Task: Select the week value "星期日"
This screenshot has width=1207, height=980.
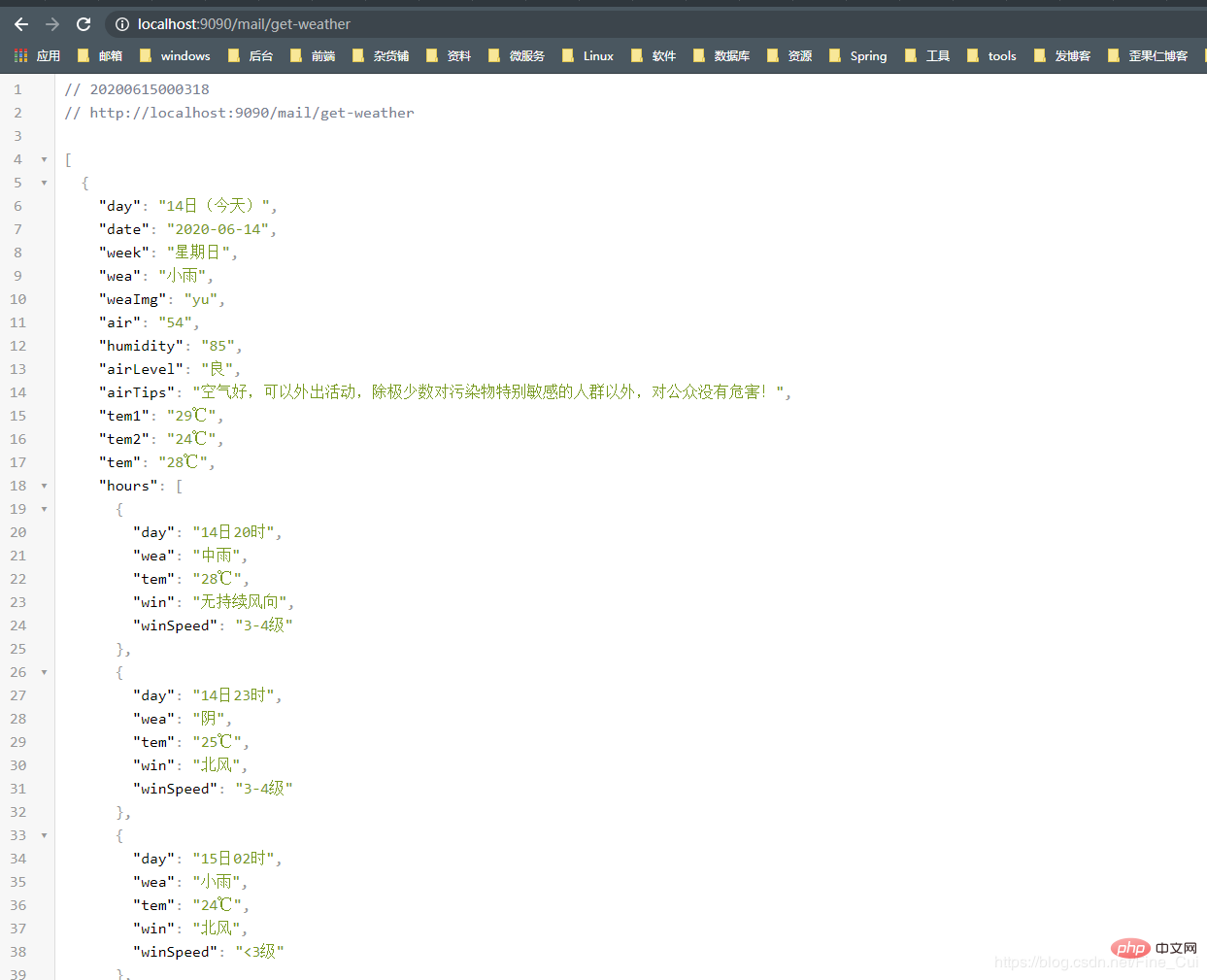Action: 198,253
